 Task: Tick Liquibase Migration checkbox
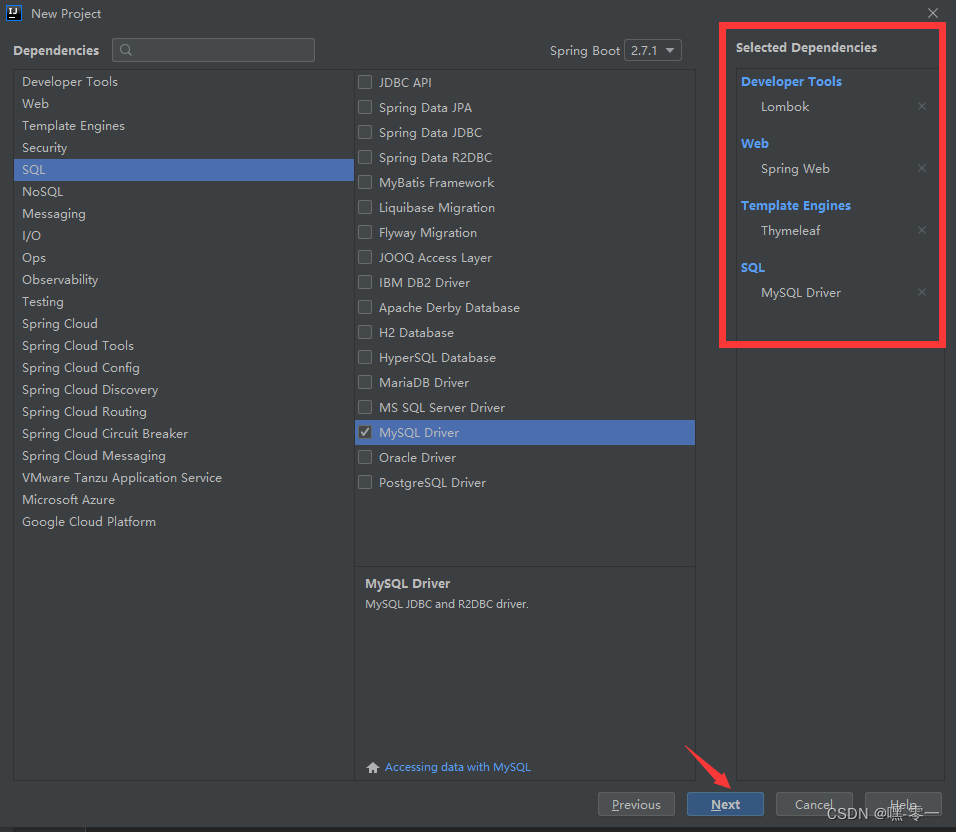pos(365,207)
